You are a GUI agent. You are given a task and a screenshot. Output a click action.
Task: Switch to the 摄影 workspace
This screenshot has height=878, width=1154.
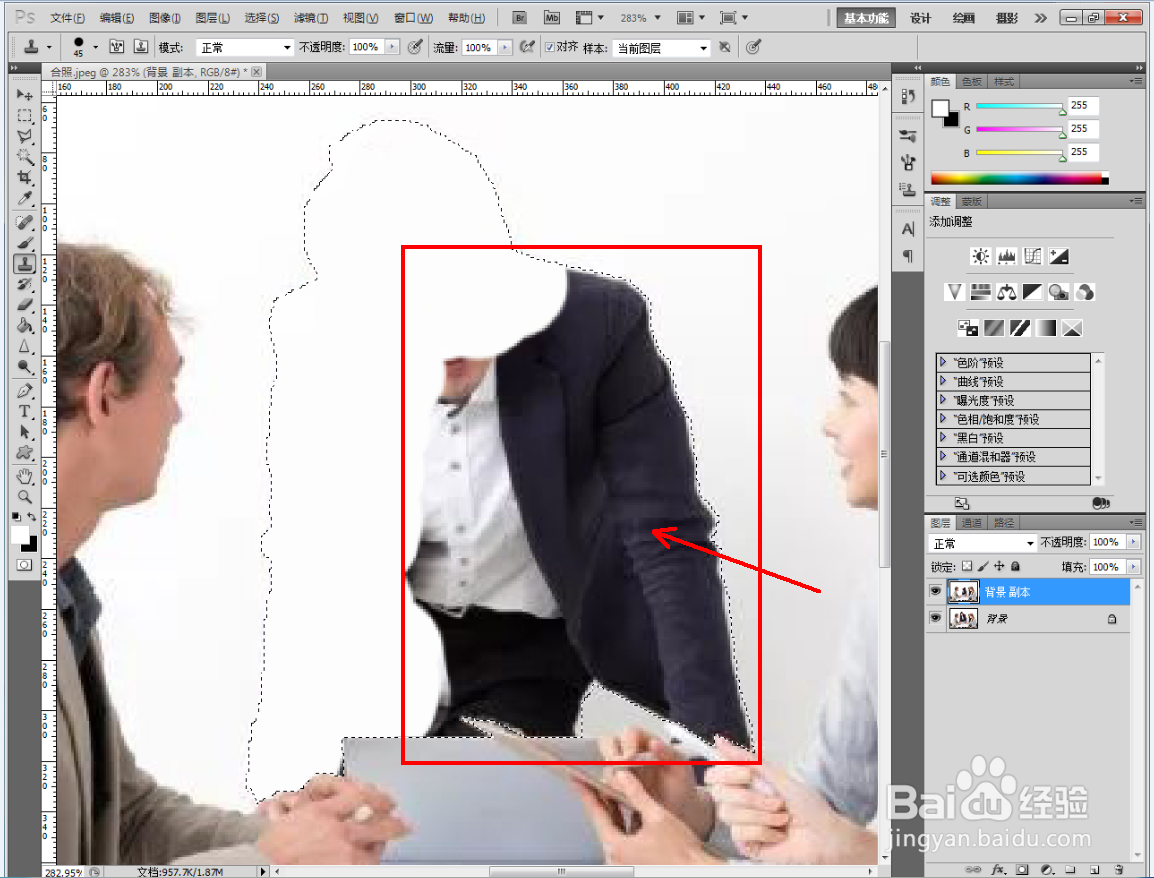[x=1007, y=18]
